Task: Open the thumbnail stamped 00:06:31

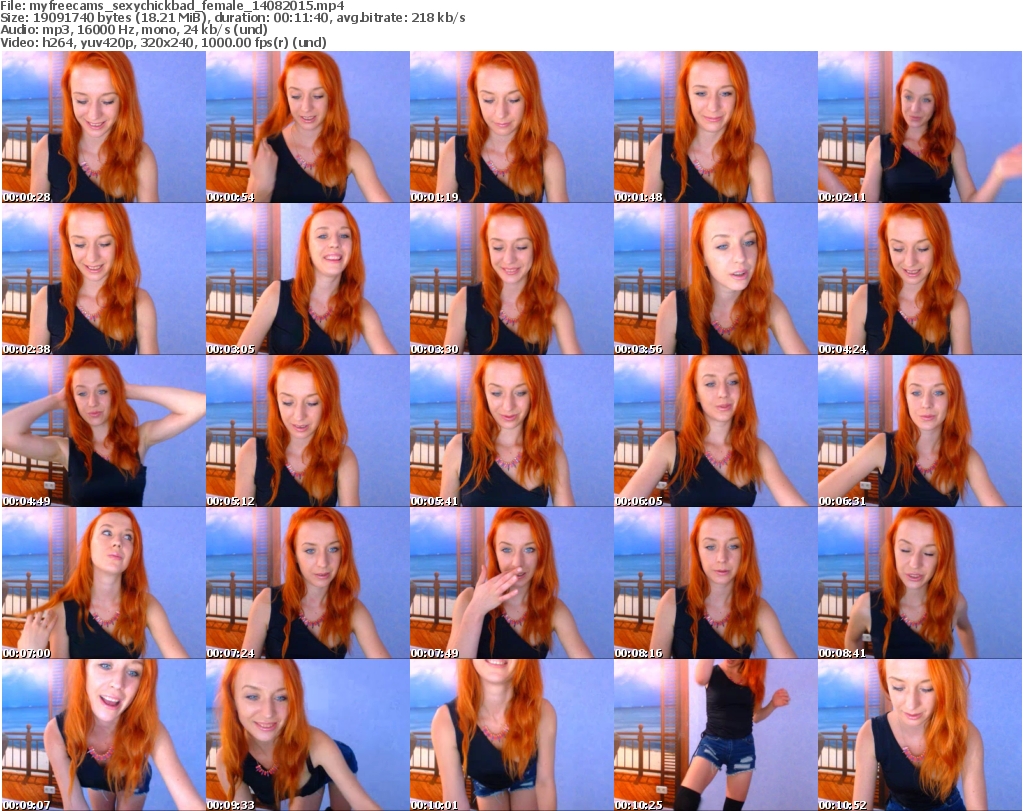Action: coord(920,431)
